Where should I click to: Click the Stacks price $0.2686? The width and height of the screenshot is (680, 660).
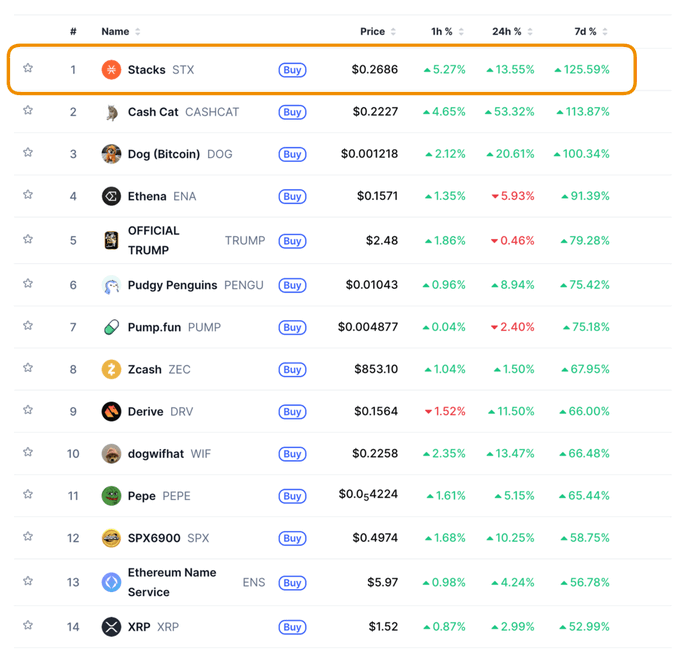pyautogui.click(x=375, y=69)
